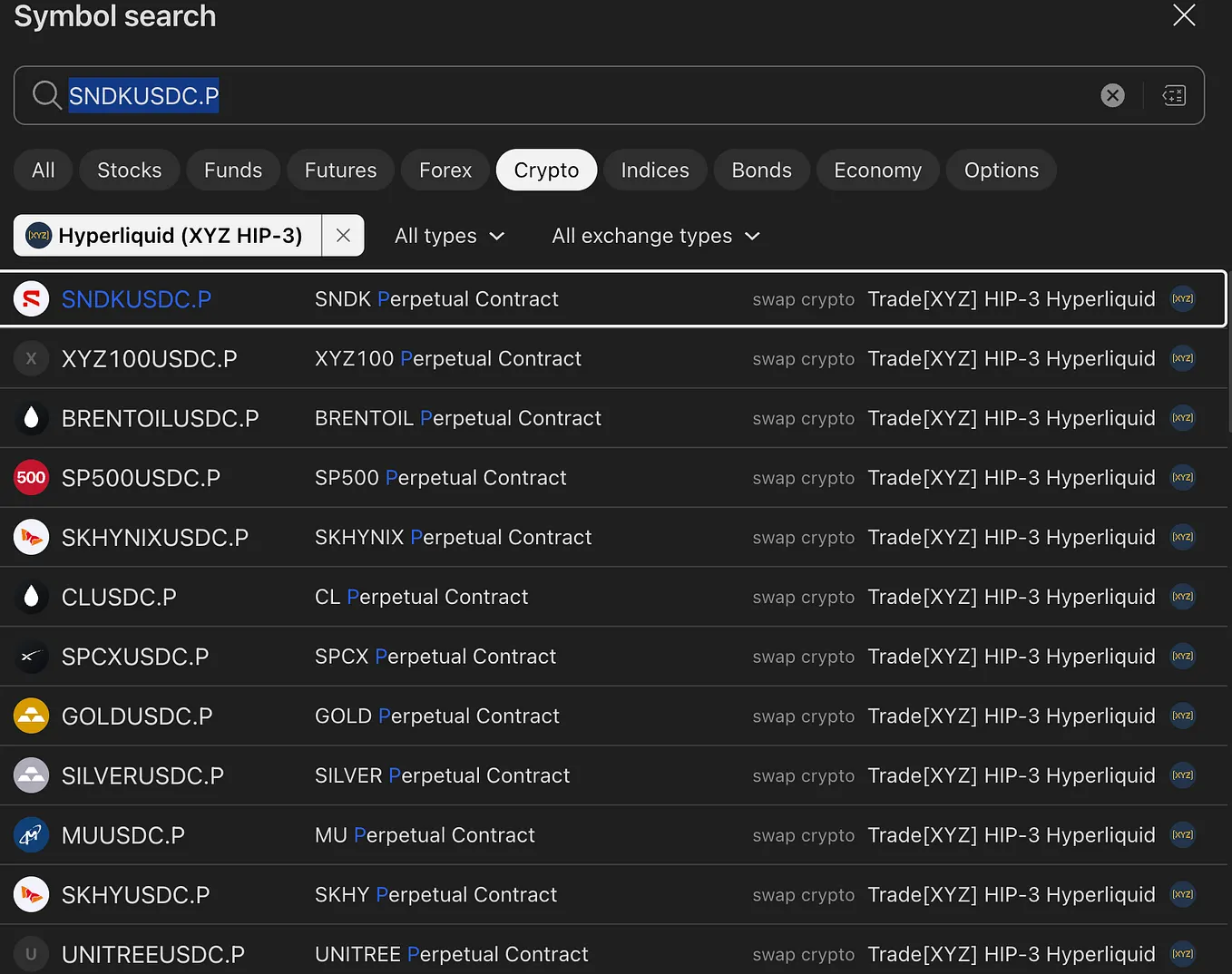Select the MUUSDC.P symbol
This screenshot has width=1232, height=974.
(x=614, y=835)
